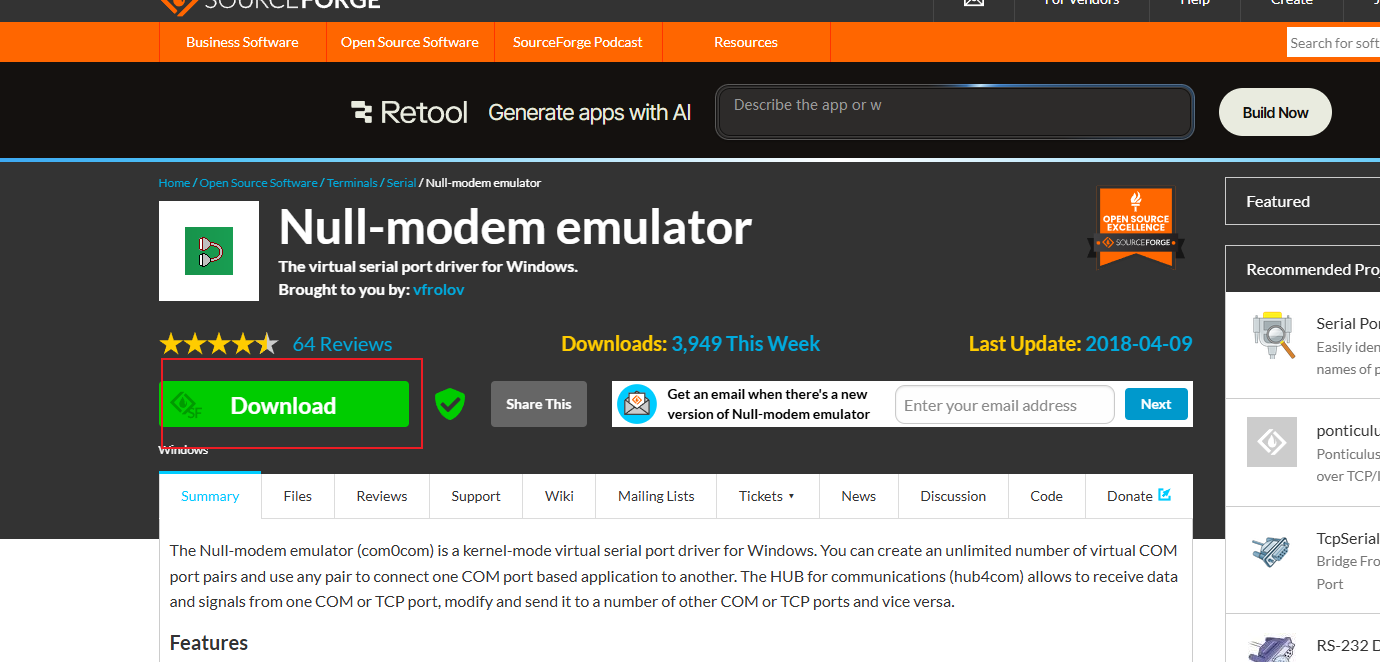Click the green Download button
1380x662 pixels.
pyautogui.click(x=284, y=404)
